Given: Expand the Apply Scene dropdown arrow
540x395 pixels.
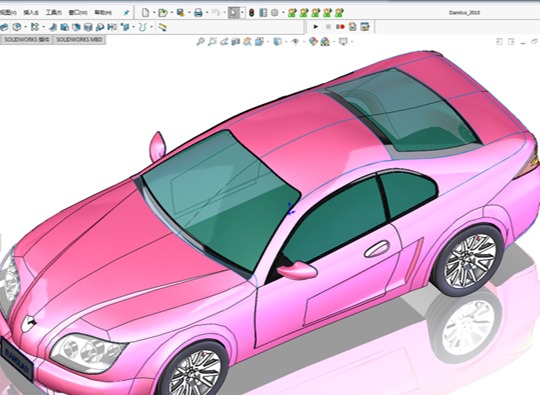Looking at the screenshot, I should (333, 42).
